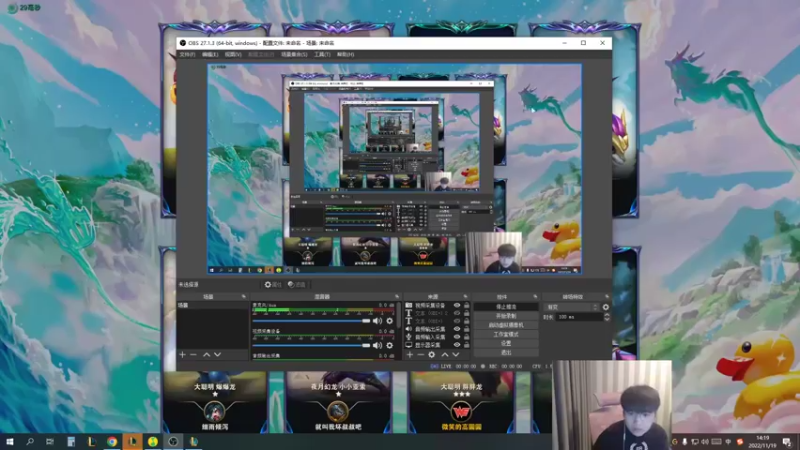
Task: Select the 场景 entry in the scenes list
Action: pyautogui.click(x=213, y=305)
